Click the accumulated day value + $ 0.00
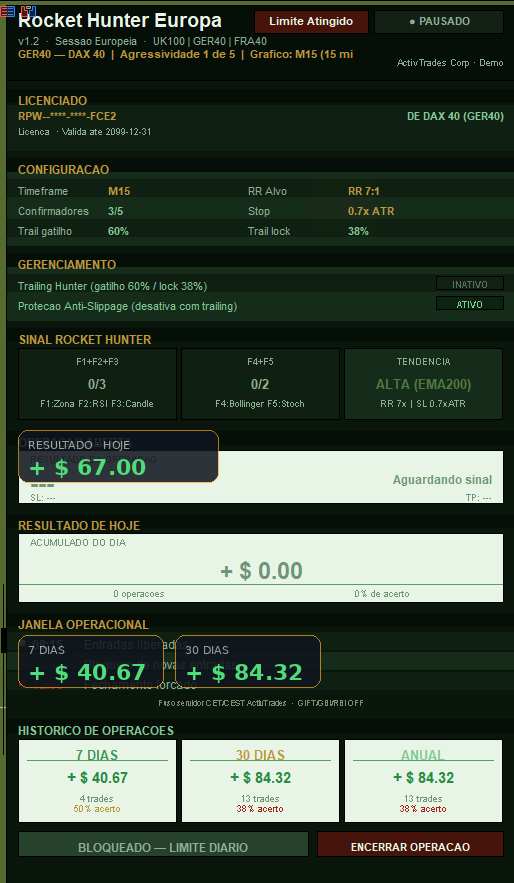 (x=261, y=571)
